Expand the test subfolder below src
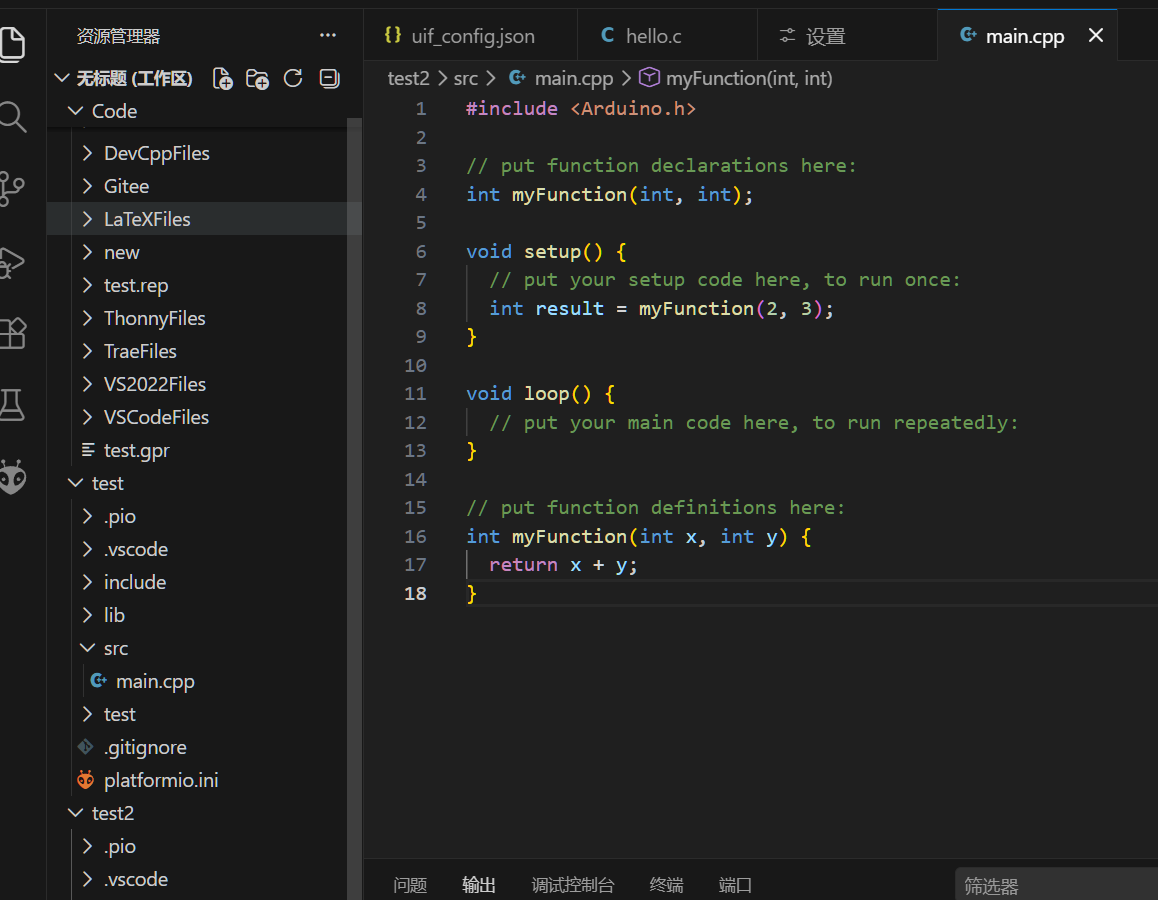This screenshot has width=1158, height=900. 87,714
